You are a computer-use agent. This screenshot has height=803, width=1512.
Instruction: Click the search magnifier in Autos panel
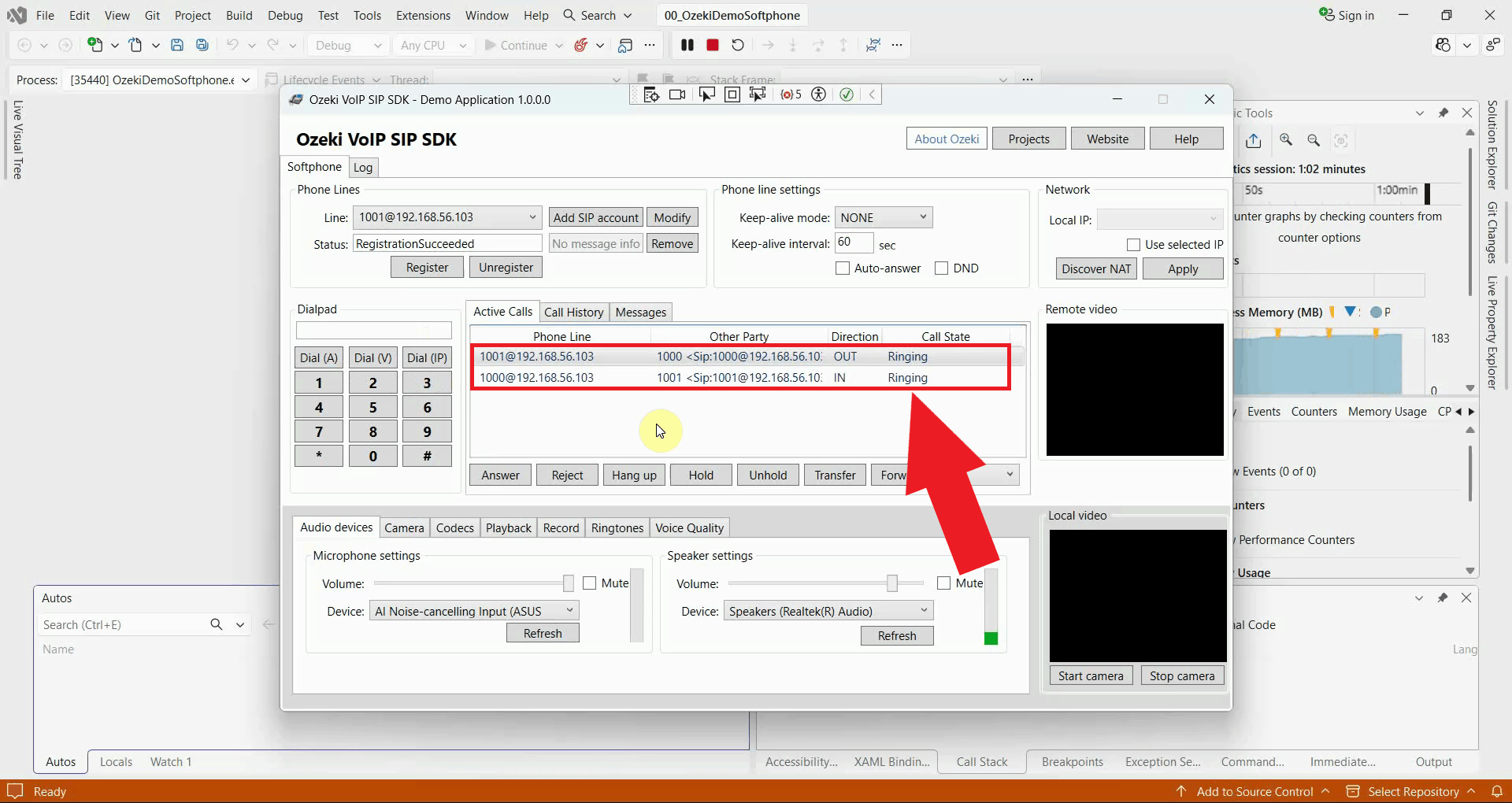(x=217, y=624)
